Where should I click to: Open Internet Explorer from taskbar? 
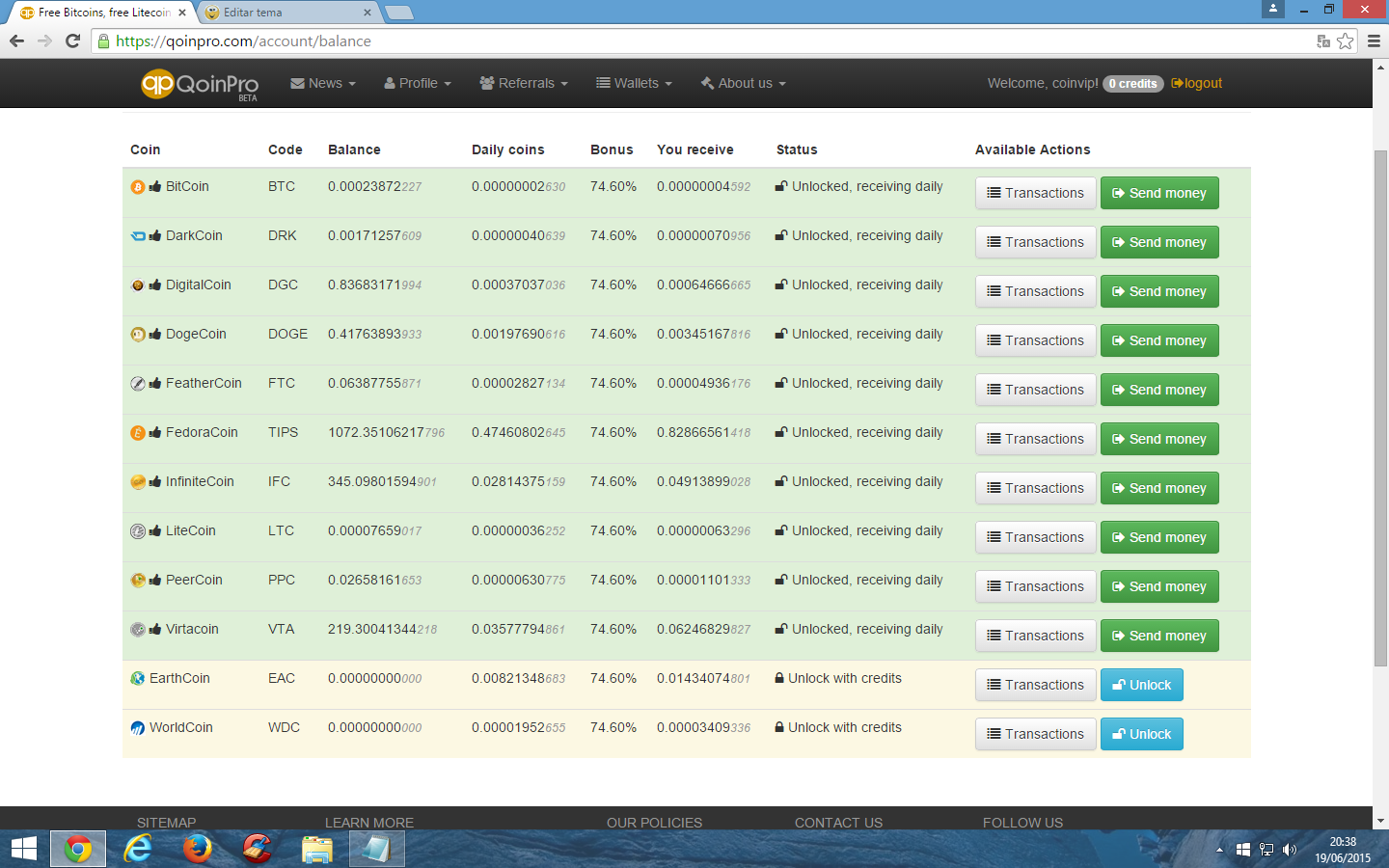(138, 849)
